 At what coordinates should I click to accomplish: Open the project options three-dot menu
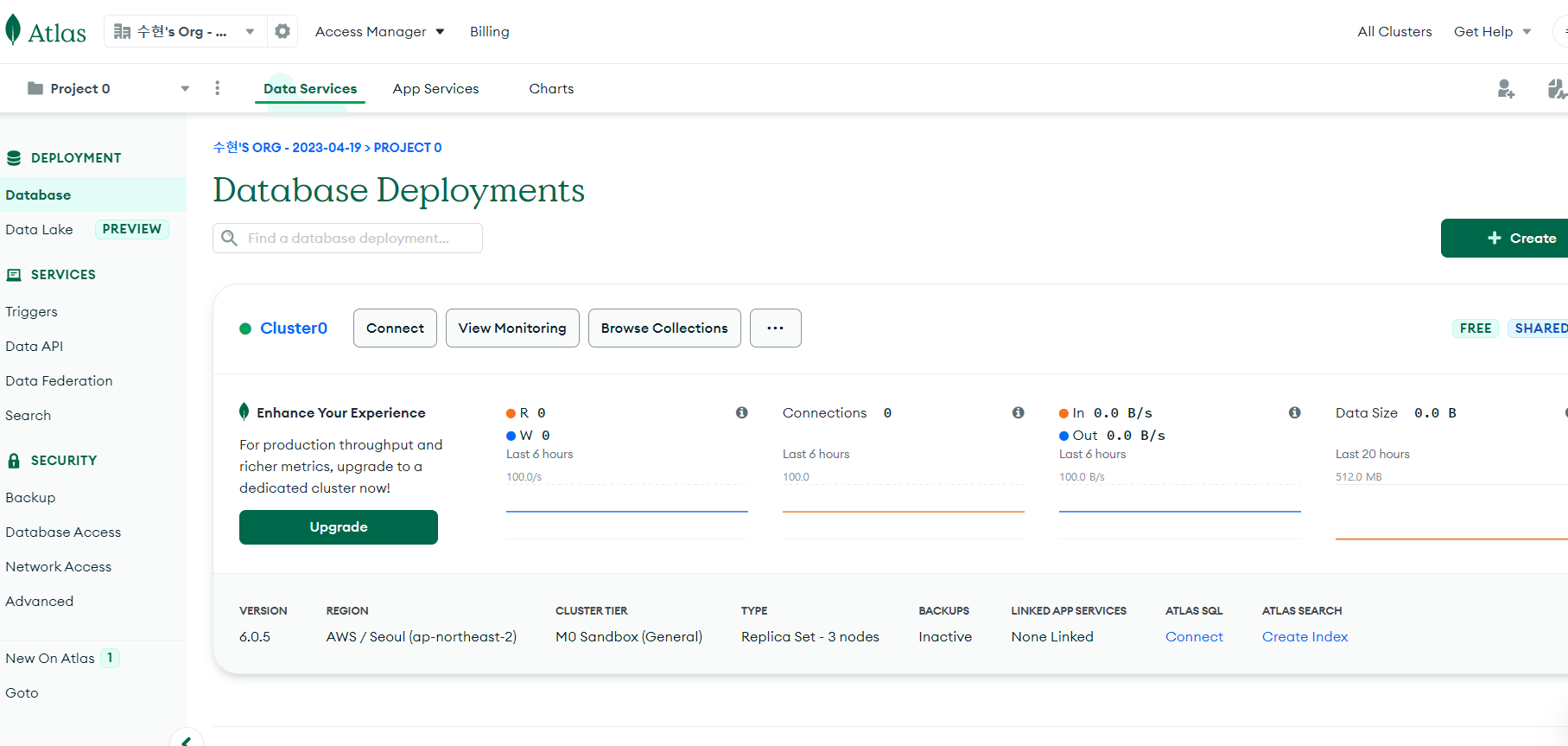click(x=217, y=88)
